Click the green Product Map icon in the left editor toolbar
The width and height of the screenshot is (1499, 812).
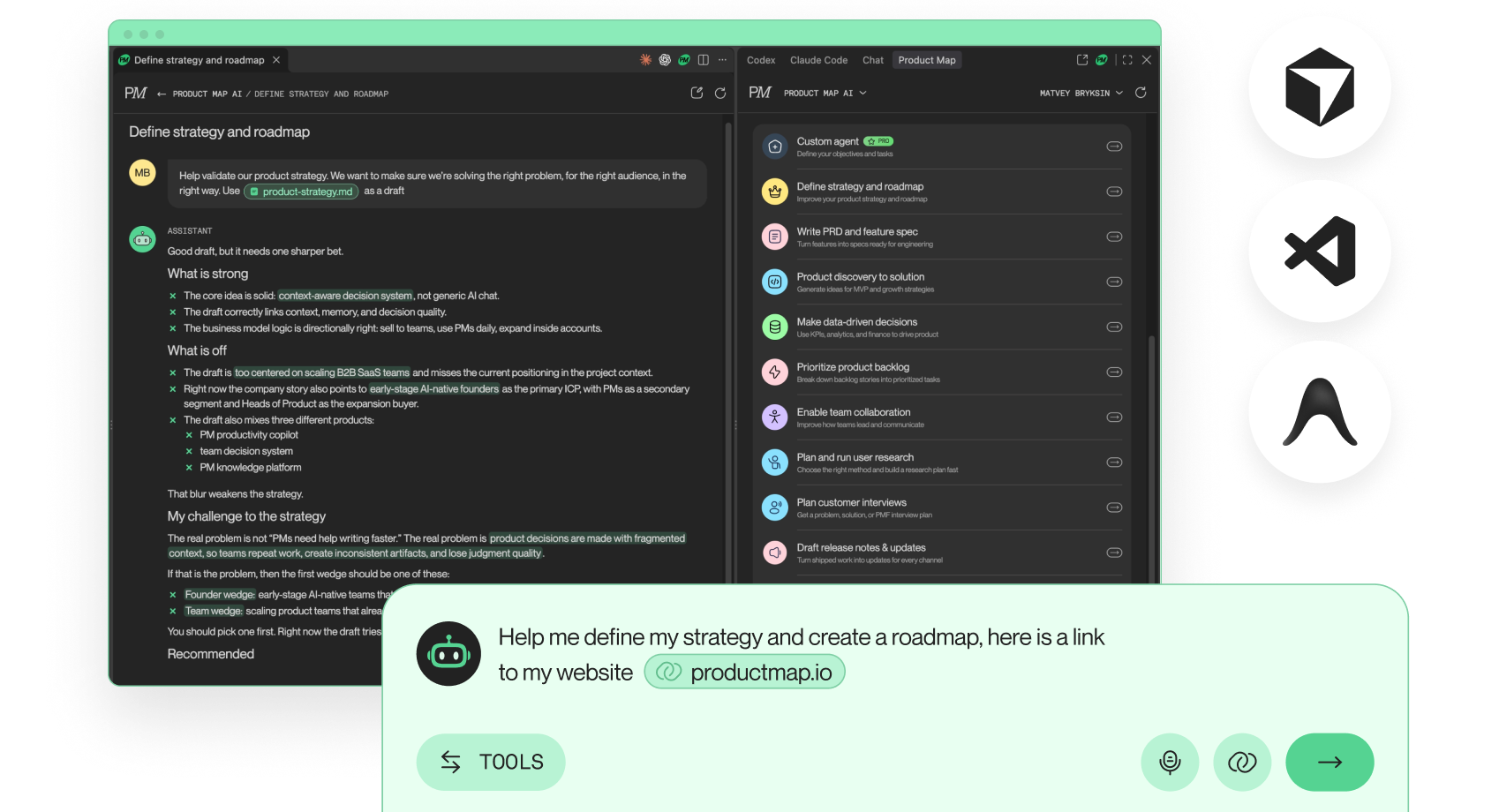coord(684,60)
